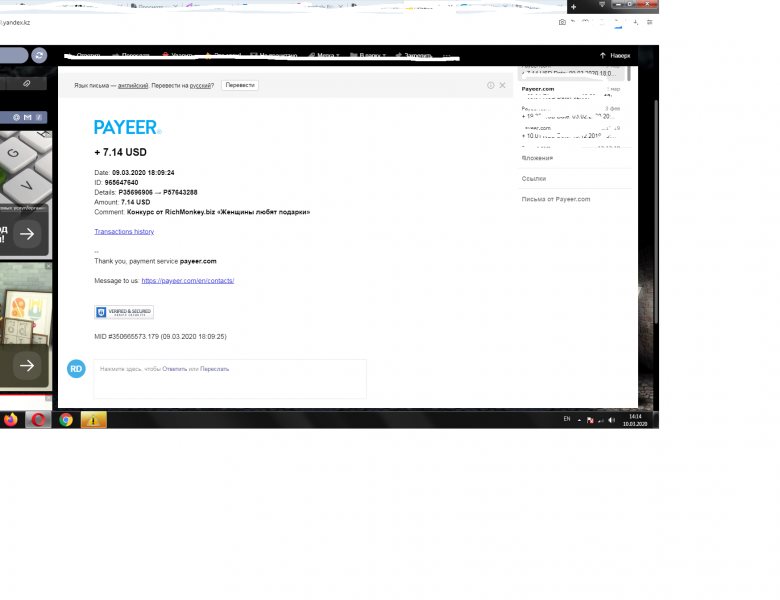
Task: Click the browser snapshot camera icon
Action: (x=562, y=22)
